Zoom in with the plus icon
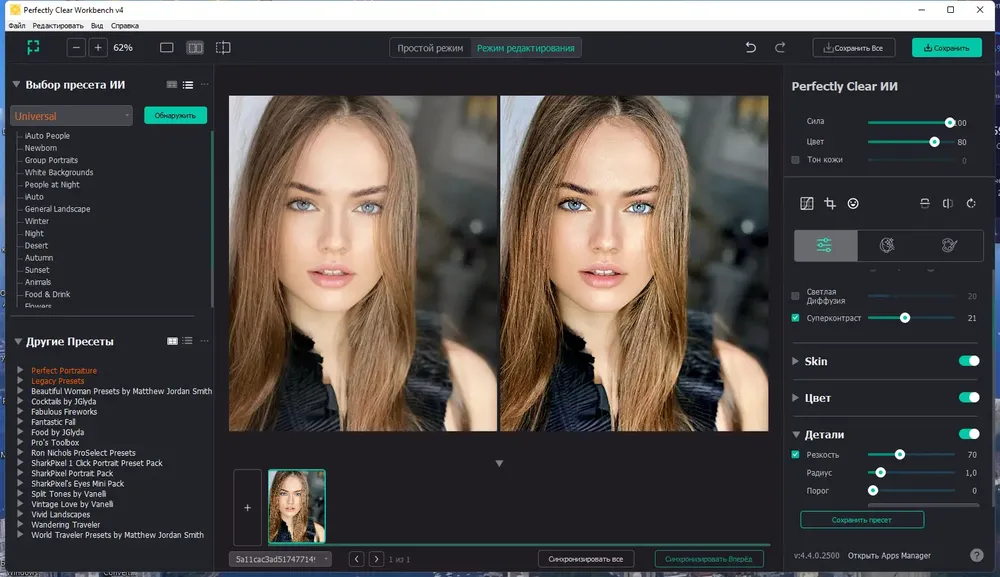1000x577 pixels. [98, 48]
